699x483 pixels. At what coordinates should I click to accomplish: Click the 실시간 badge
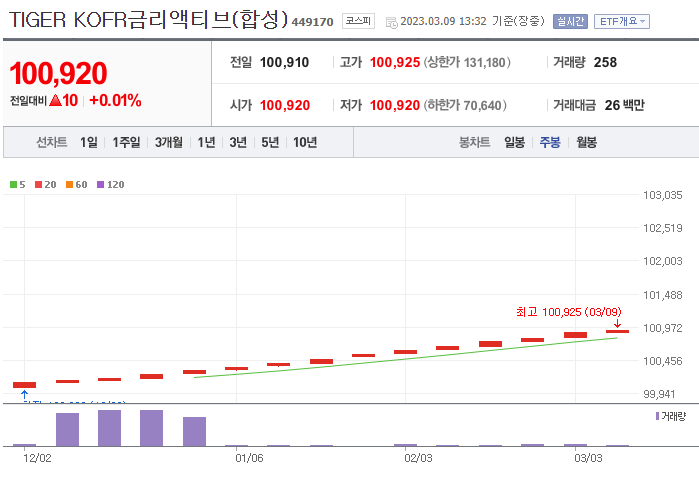[x=570, y=21]
